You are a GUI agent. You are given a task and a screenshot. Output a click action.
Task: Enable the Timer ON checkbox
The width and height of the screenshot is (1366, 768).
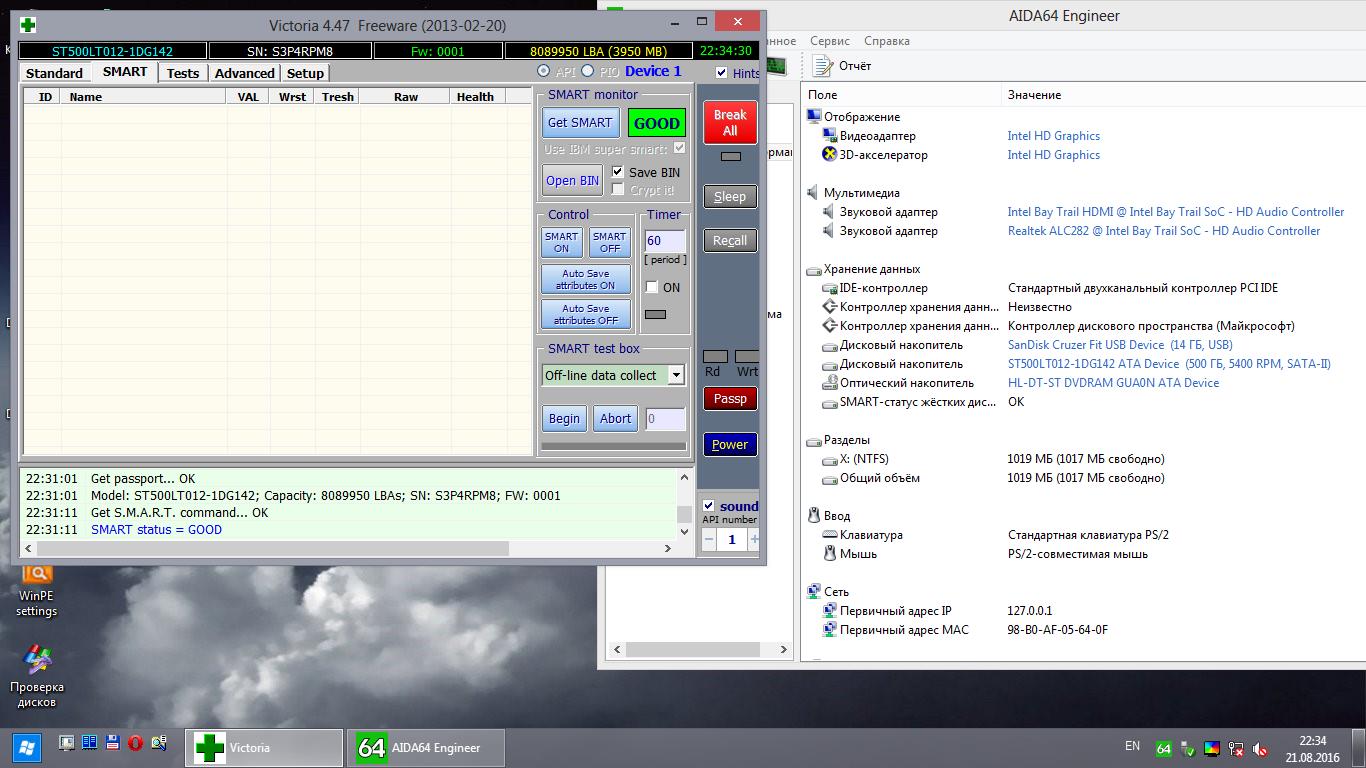click(652, 287)
